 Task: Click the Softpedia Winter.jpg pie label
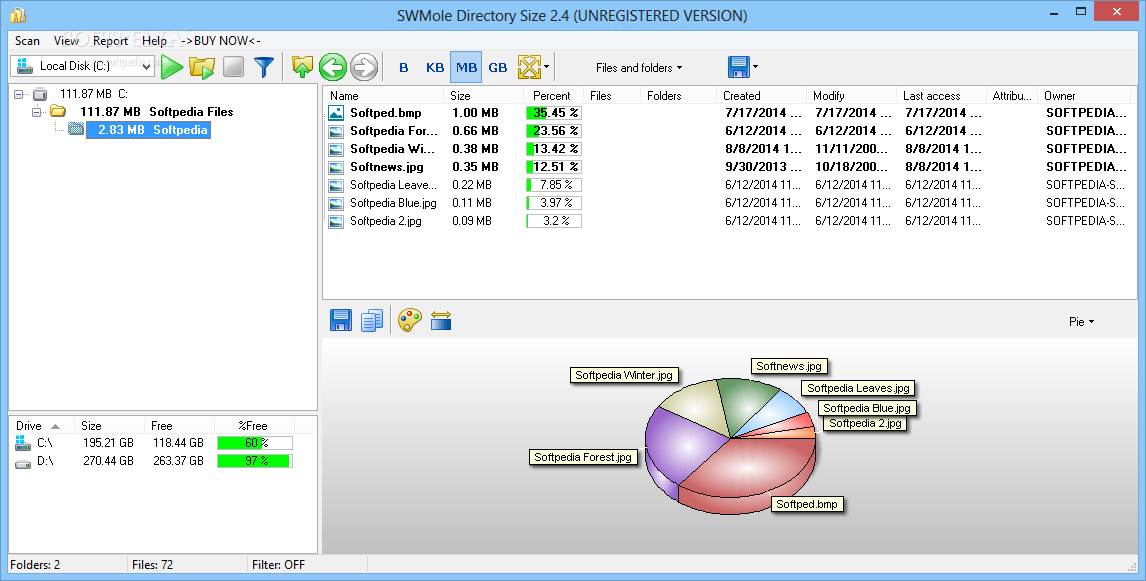[623, 375]
